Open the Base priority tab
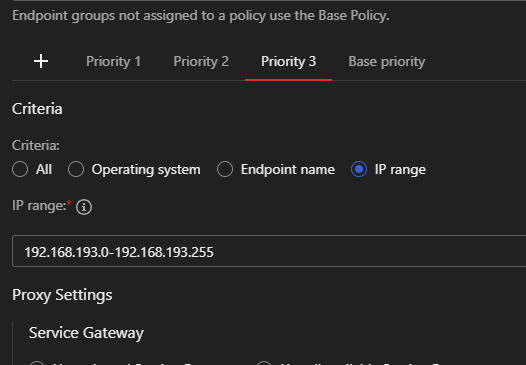The width and height of the screenshot is (526, 365). [387, 62]
